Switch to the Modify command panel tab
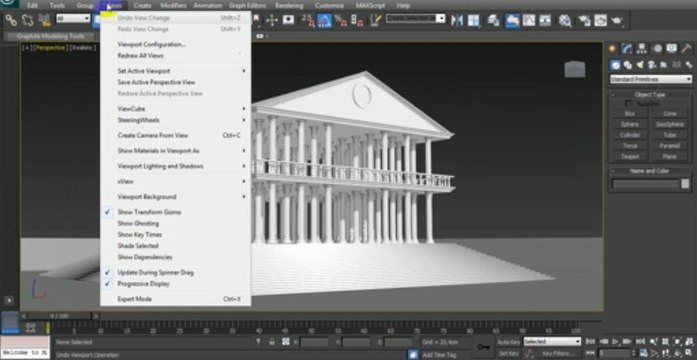This screenshot has width=697, height=360. point(627,48)
